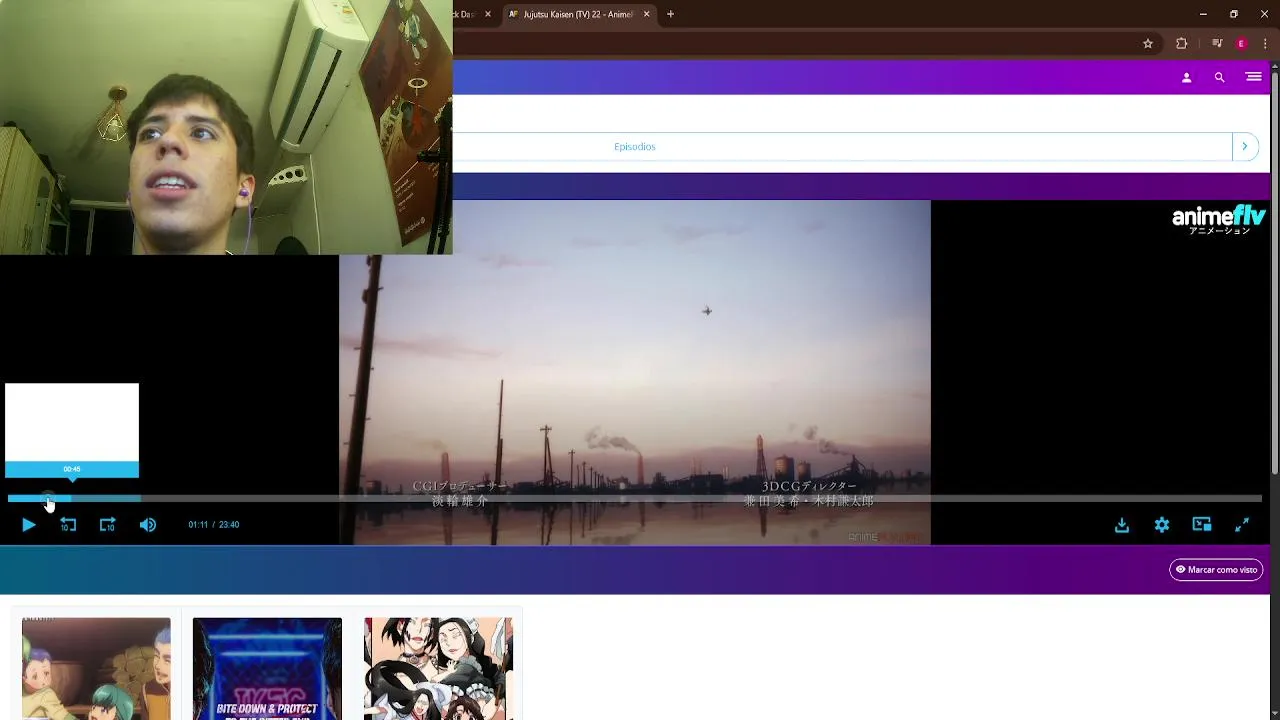The height and width of the screenshot is (720, 1280).
Task: Play the Jujutsu Kaisen episode video
Action: point(28,525)
